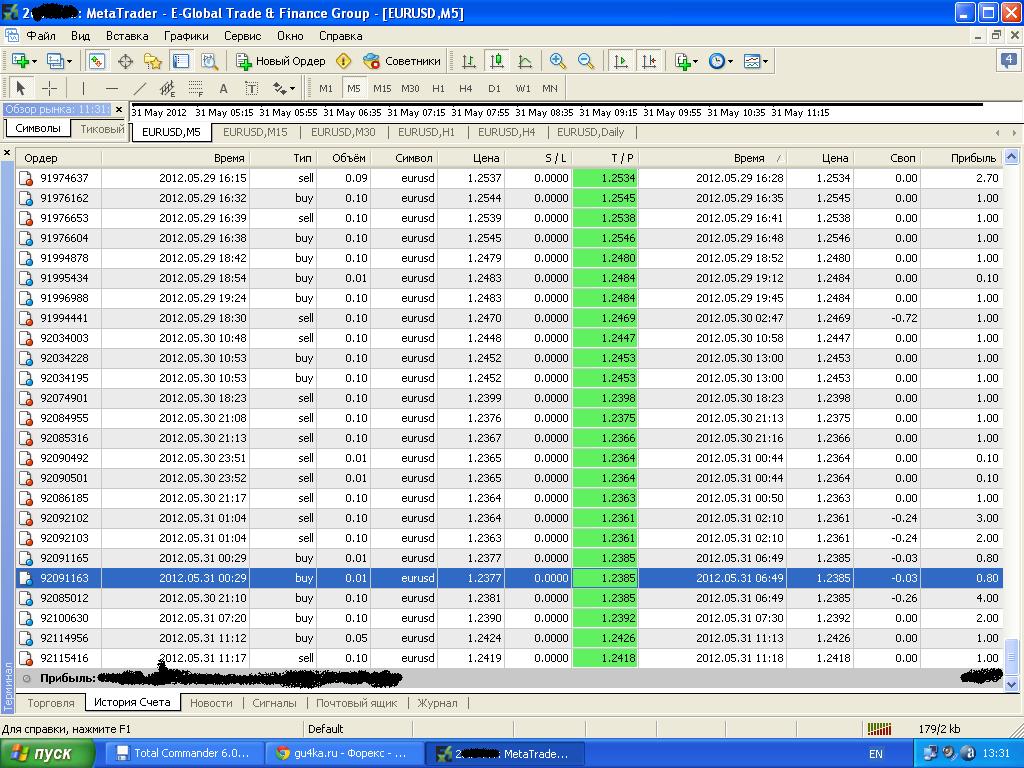Switch to EURUSD,Daily chart tab

coord(590,132)
